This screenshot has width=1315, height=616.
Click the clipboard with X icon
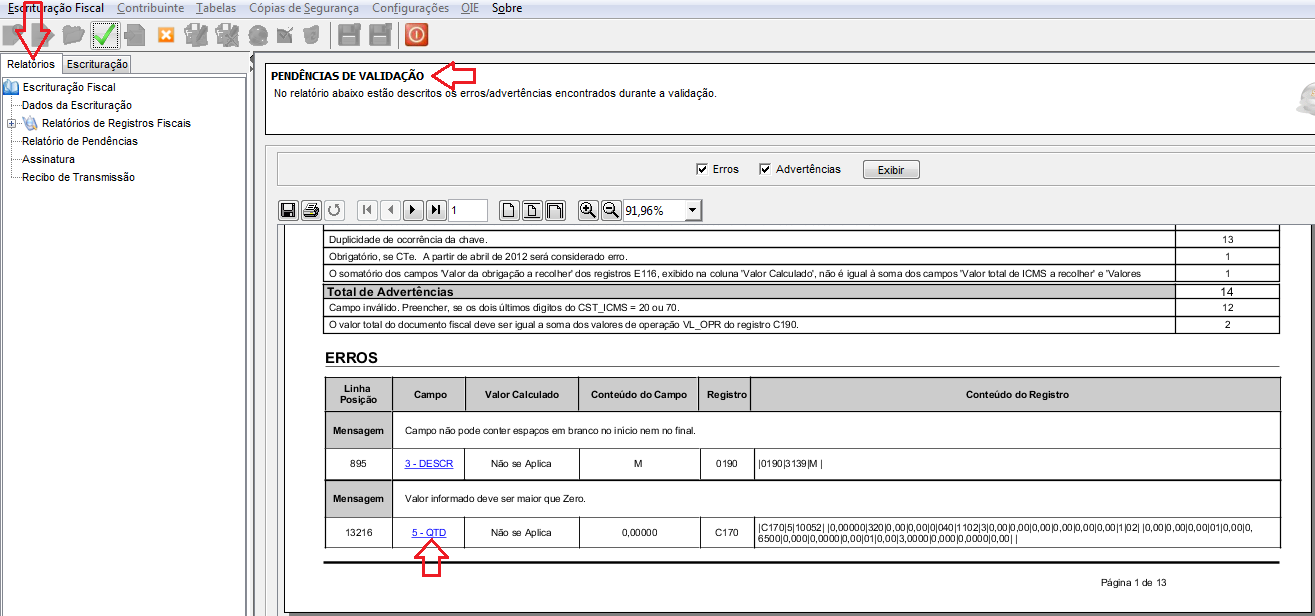(227, 35)
